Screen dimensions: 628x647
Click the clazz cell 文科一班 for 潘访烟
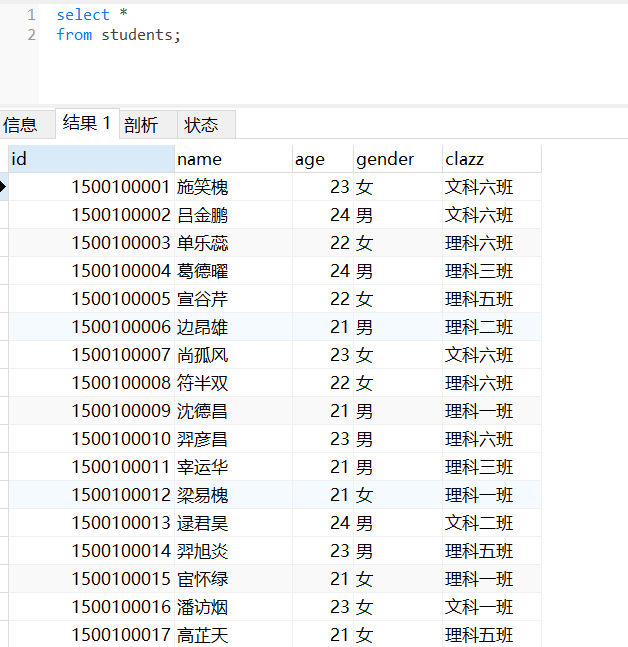[492, 607]
